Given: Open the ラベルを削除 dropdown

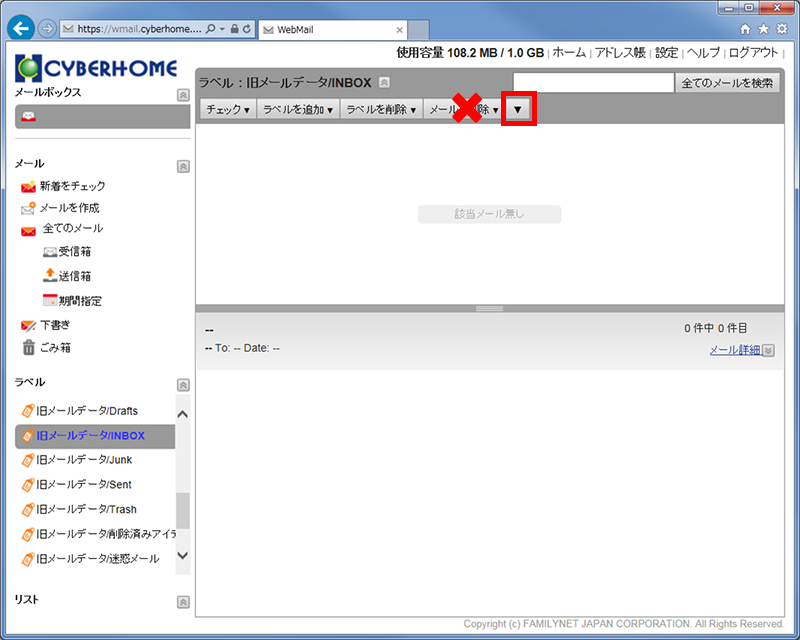Looking at the screenshot, I should [x=381, y=110].
